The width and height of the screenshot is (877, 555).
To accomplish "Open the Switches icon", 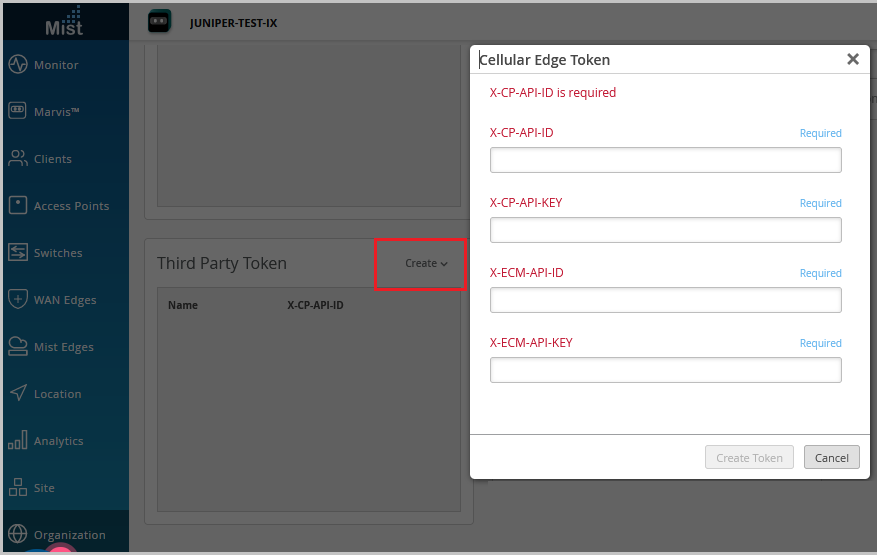I will tap(17, 253).
